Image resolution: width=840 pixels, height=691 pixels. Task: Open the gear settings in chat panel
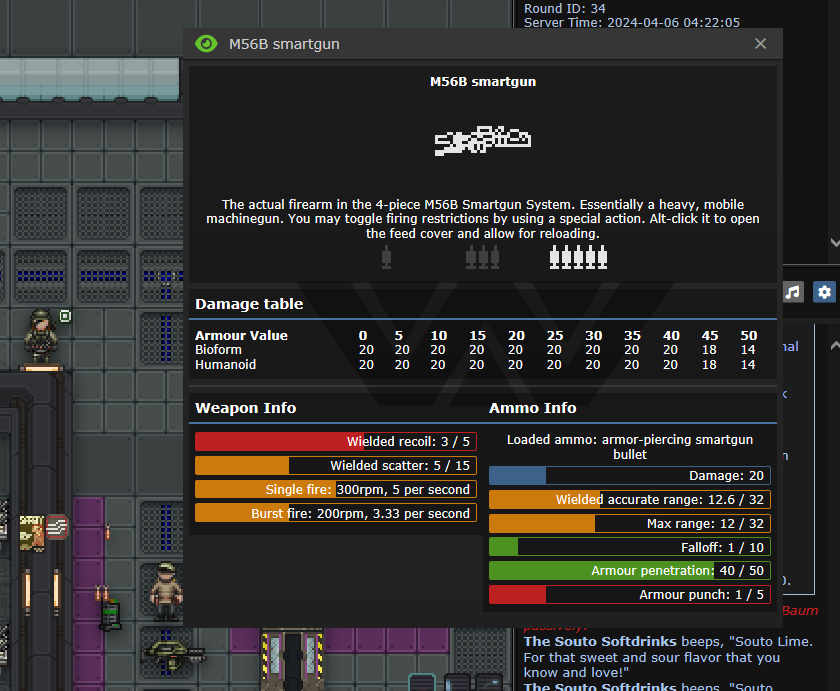(x=824, y=292)
